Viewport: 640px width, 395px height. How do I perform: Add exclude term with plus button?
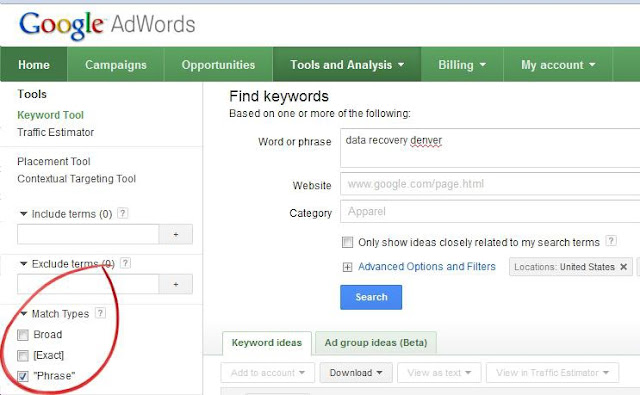click(176, 284)
